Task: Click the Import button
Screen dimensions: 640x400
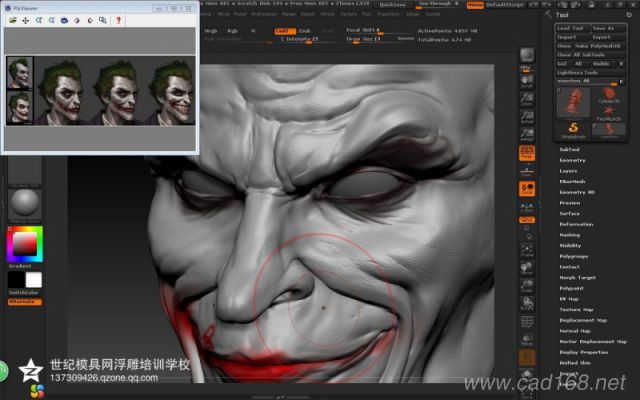Action: coord(573,37)
